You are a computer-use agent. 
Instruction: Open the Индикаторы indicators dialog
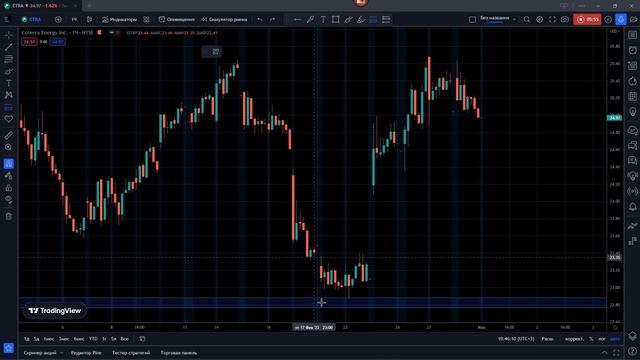click(x=119, y=19)
